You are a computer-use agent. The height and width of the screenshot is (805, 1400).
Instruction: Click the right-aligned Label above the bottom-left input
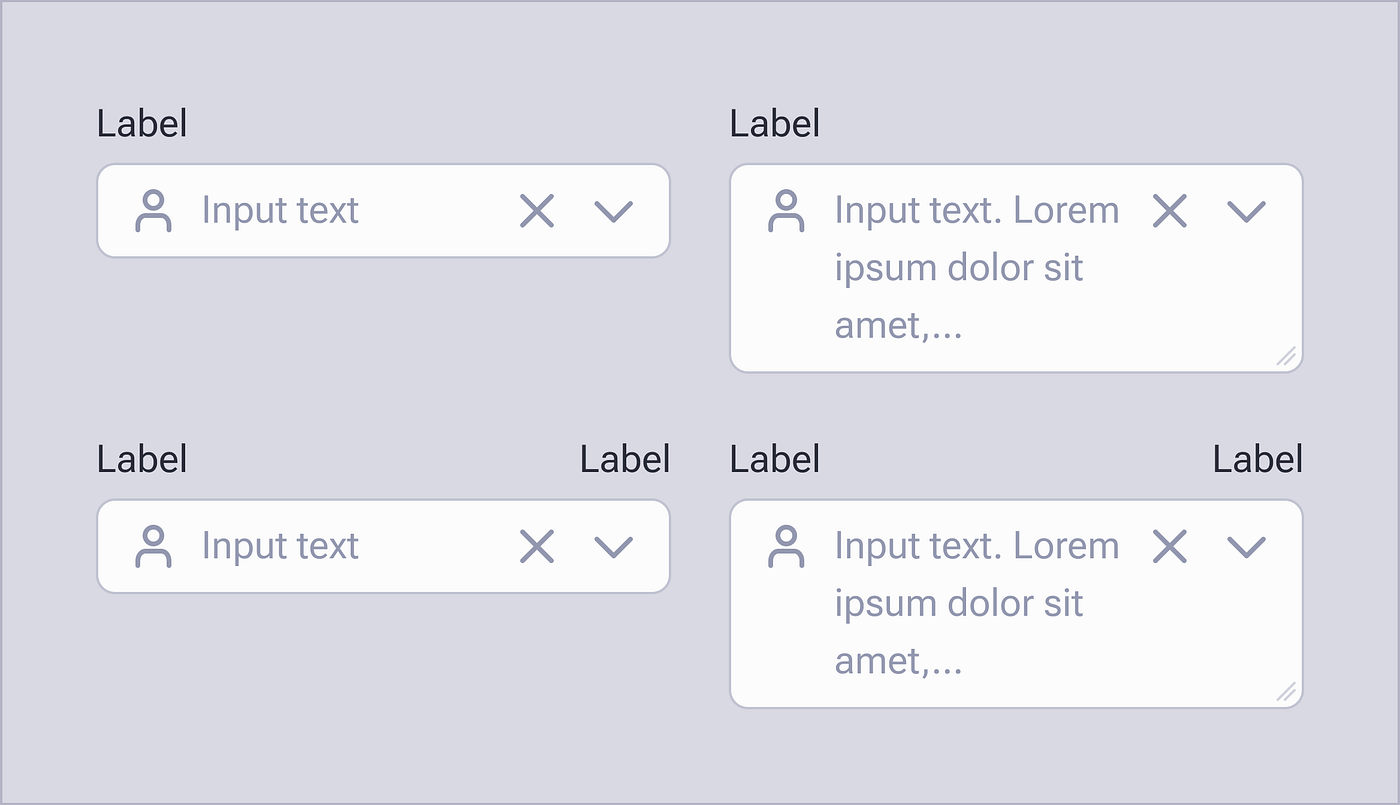tap(624, 459)
